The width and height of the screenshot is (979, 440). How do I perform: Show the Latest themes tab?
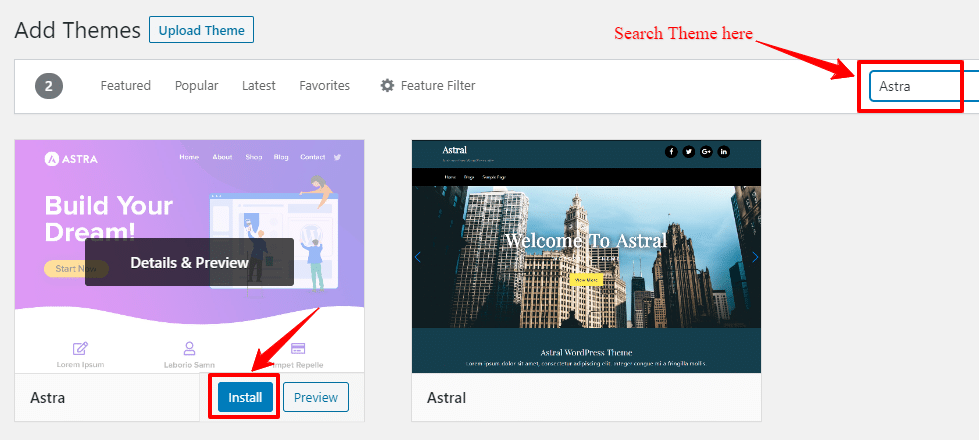(258, 86)
